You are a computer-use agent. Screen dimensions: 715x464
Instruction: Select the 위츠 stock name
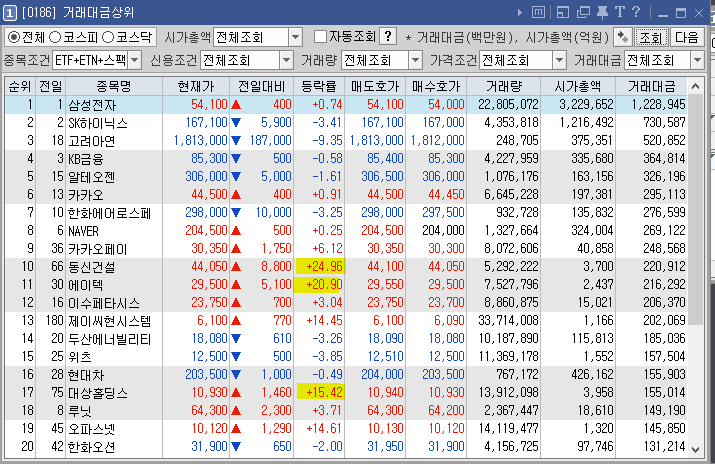click(x=80, y=357)
